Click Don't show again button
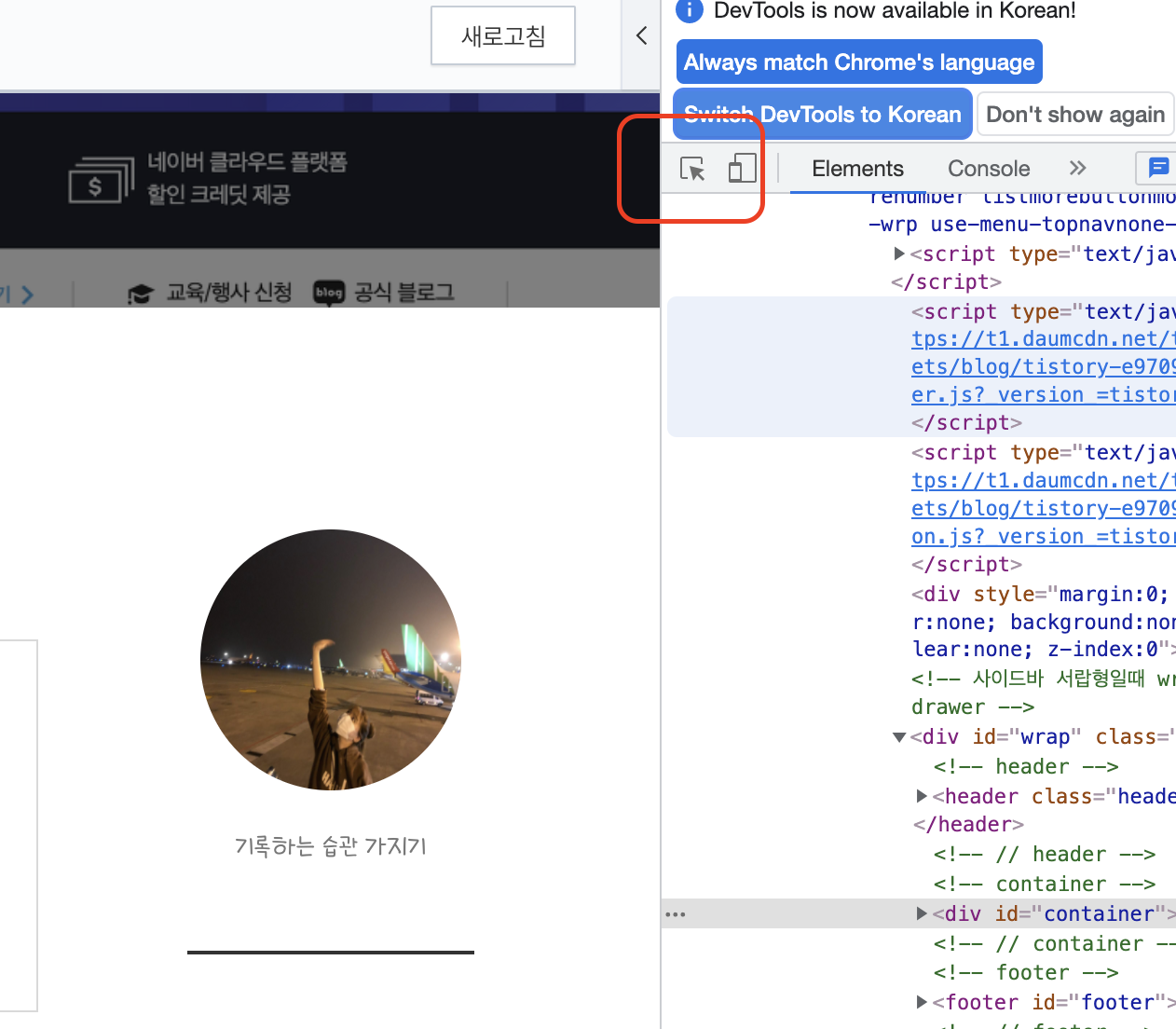The height and width of the screenshot is (1029, 1176). tap(1075, 115)
